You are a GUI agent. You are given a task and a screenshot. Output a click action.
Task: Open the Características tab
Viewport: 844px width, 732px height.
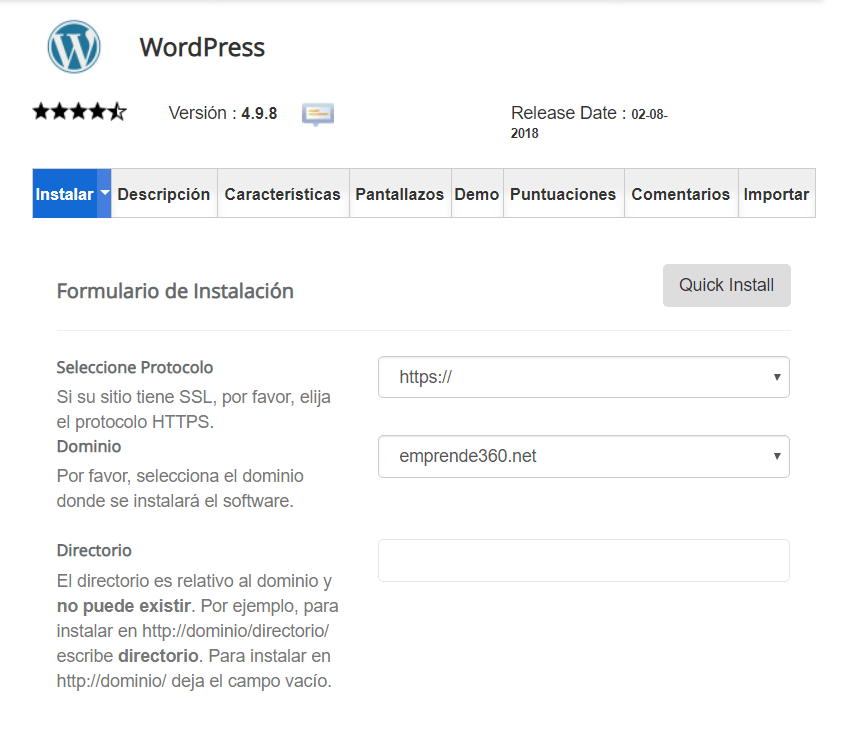click(x=283, y=194)
